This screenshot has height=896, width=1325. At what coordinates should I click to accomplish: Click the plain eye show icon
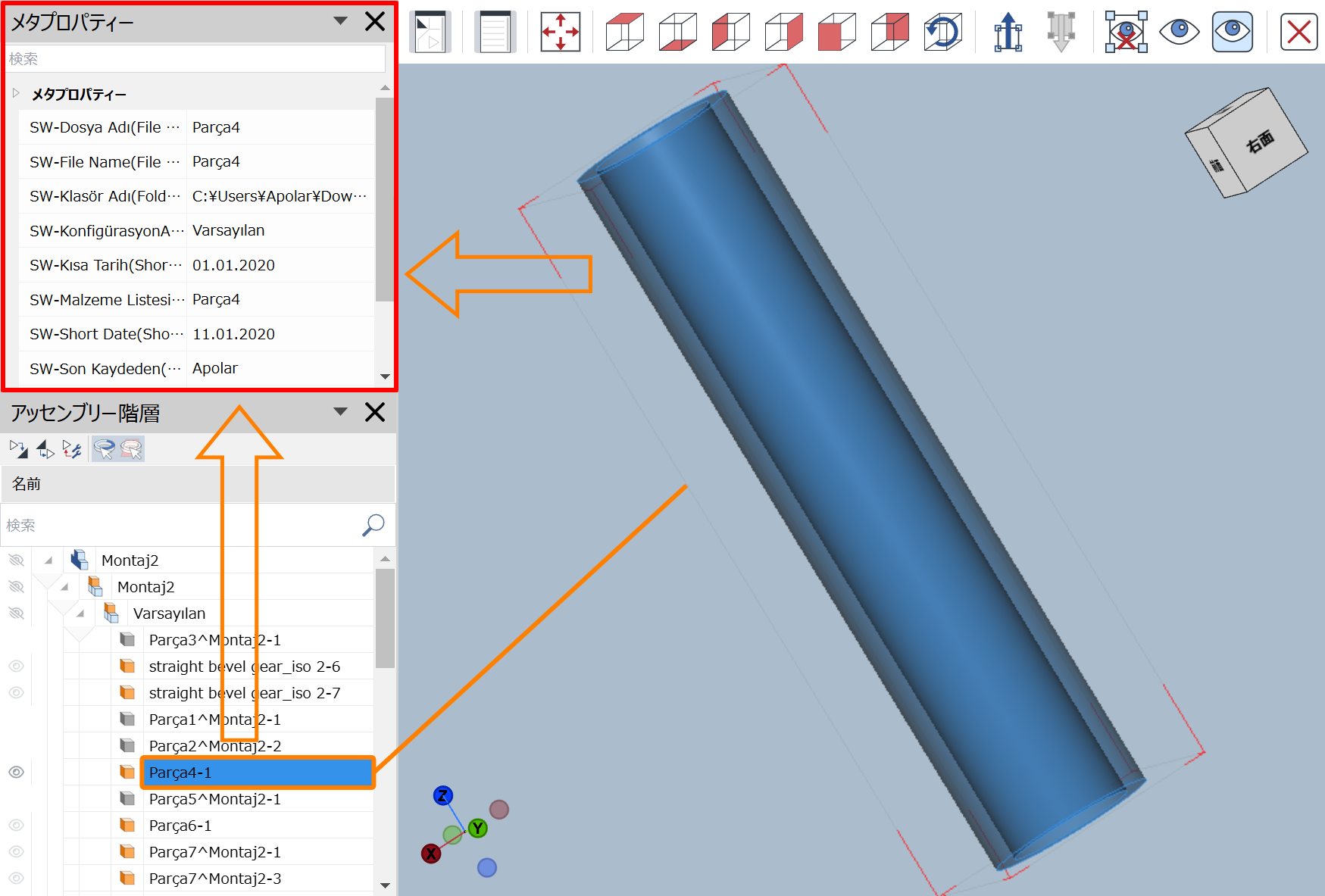(1180, 32)
